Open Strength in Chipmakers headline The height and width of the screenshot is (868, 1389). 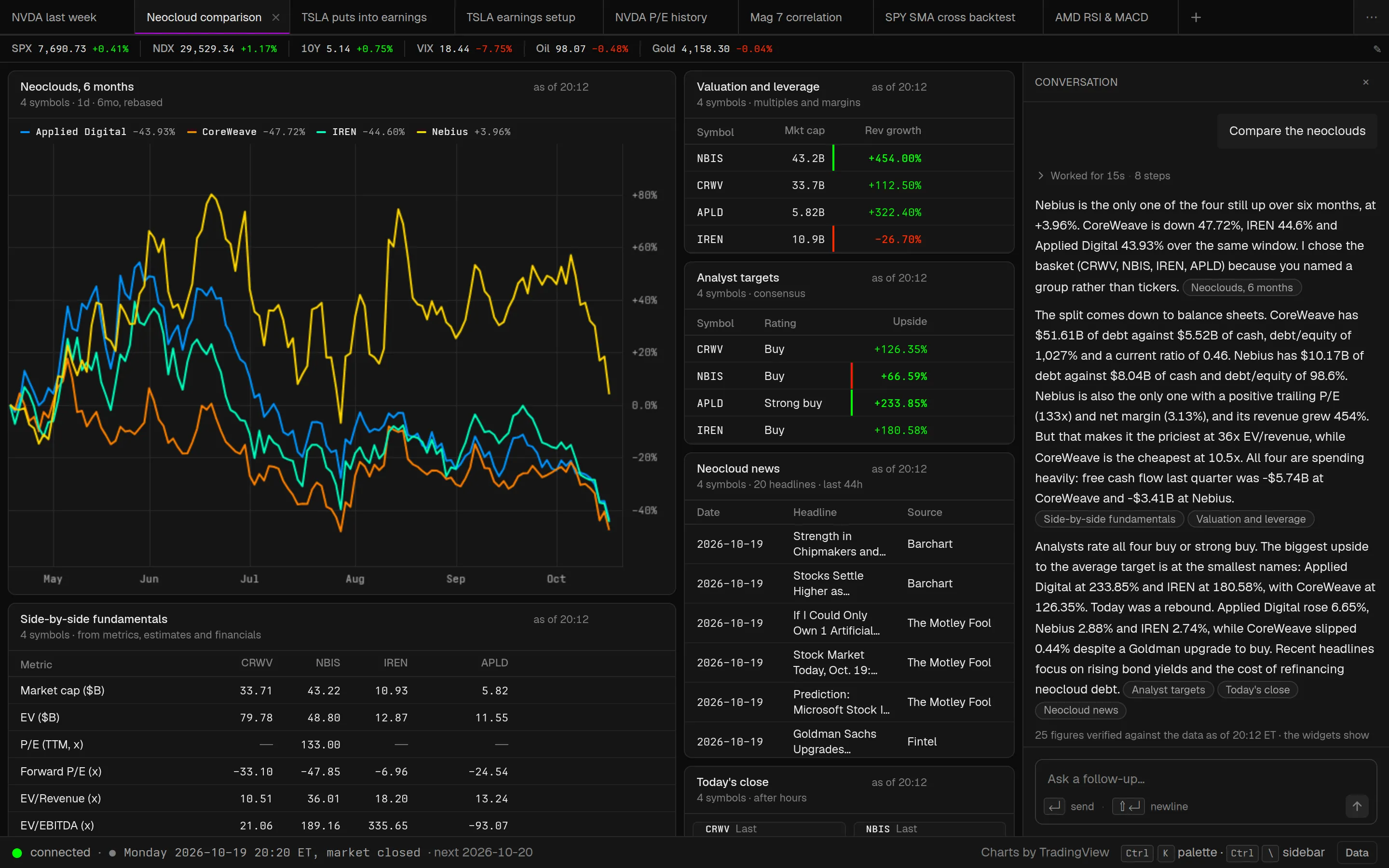[x=839, y=543]
